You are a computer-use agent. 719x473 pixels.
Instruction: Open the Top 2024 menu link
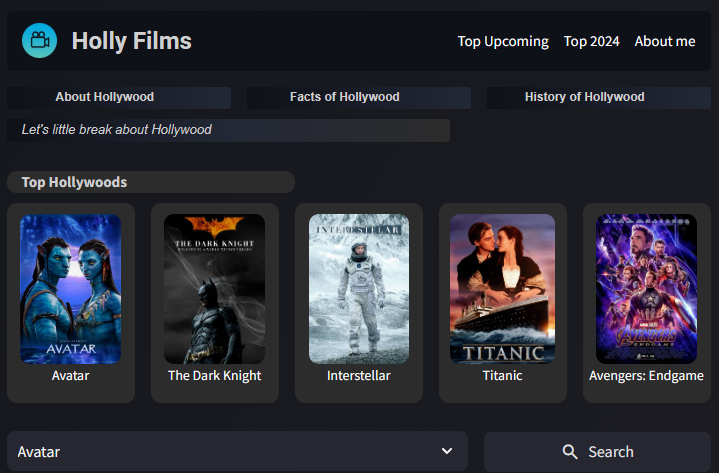591,41
